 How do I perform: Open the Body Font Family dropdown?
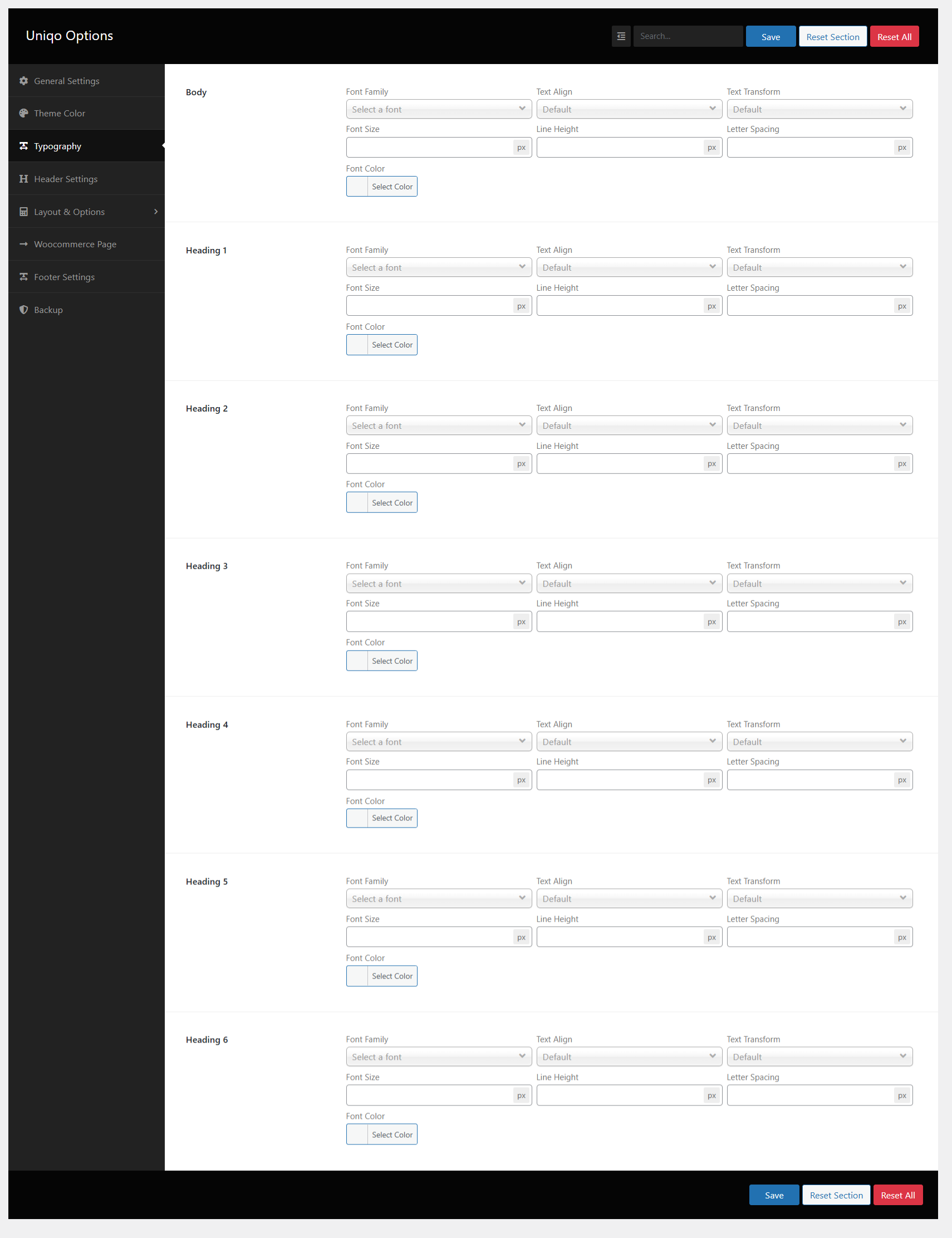pos(439,109)
